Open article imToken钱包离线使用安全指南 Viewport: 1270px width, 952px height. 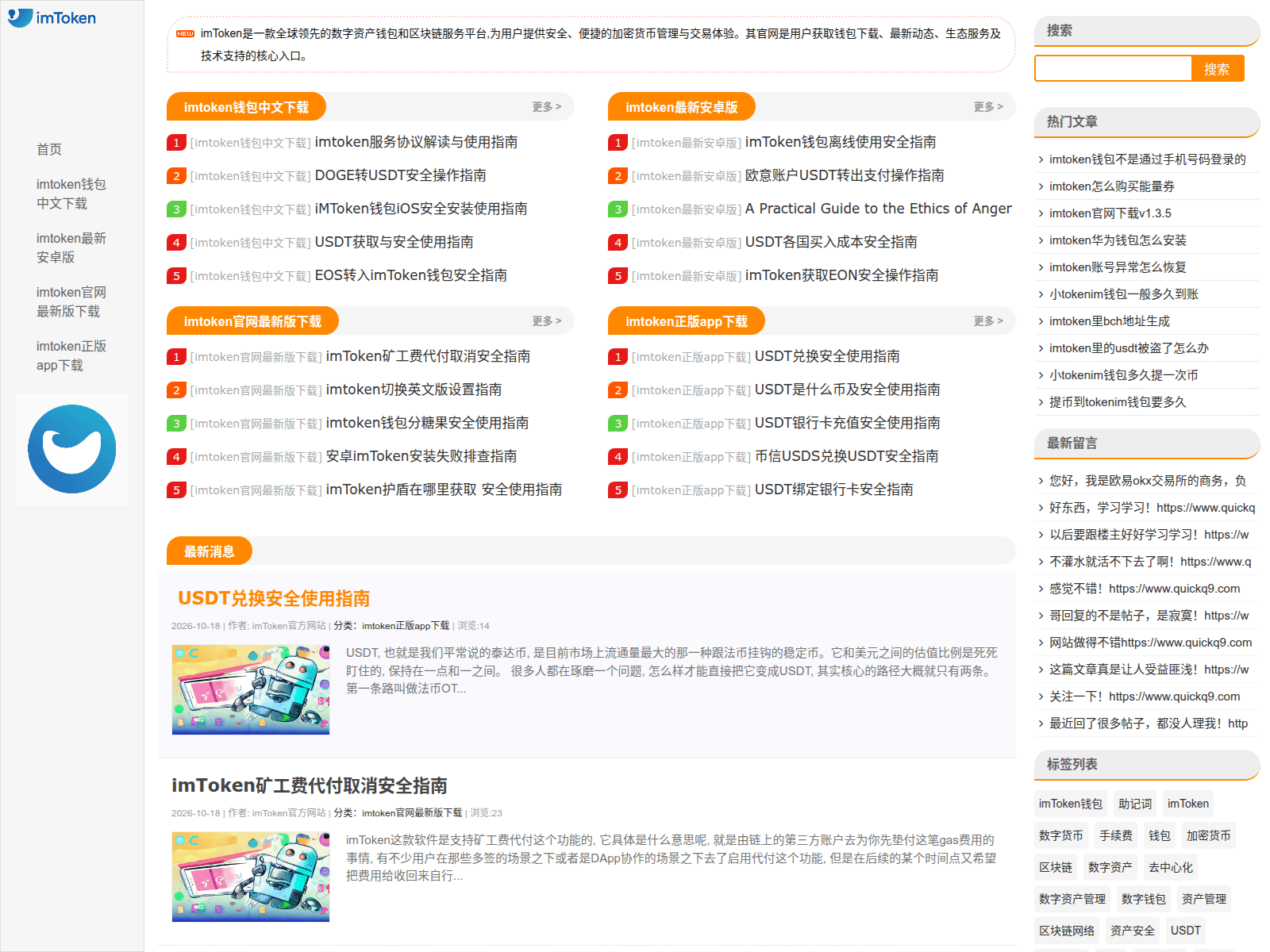(x=841, y=142)
